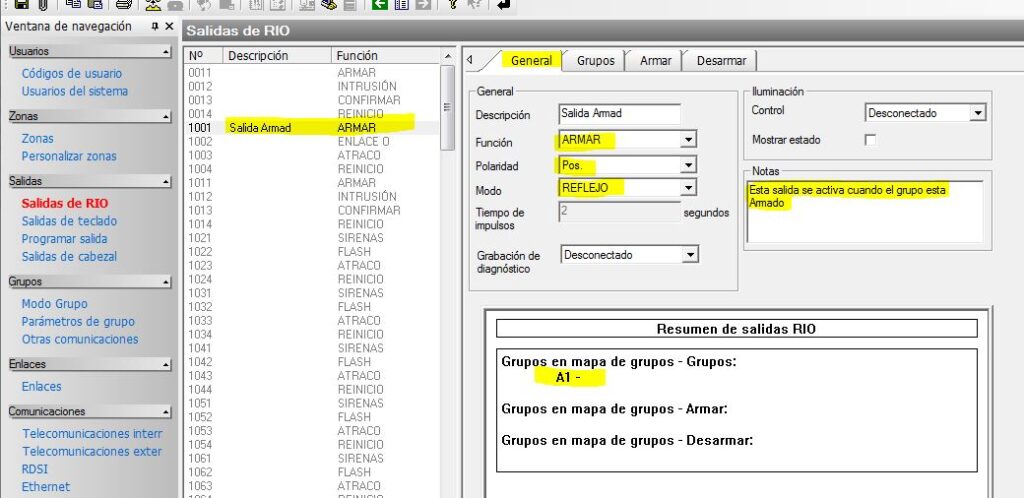Click the green back arrow toolbar icon
The height and width of the screenshot is (498, 1024).
[379, 5]
